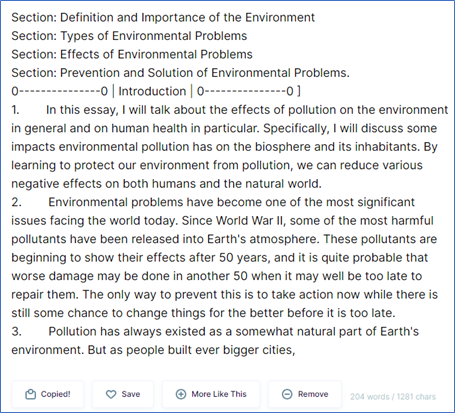455x413 pixels.
Task: Generate similar text with 'More Like This'
Action: click(x=219, y=394)
